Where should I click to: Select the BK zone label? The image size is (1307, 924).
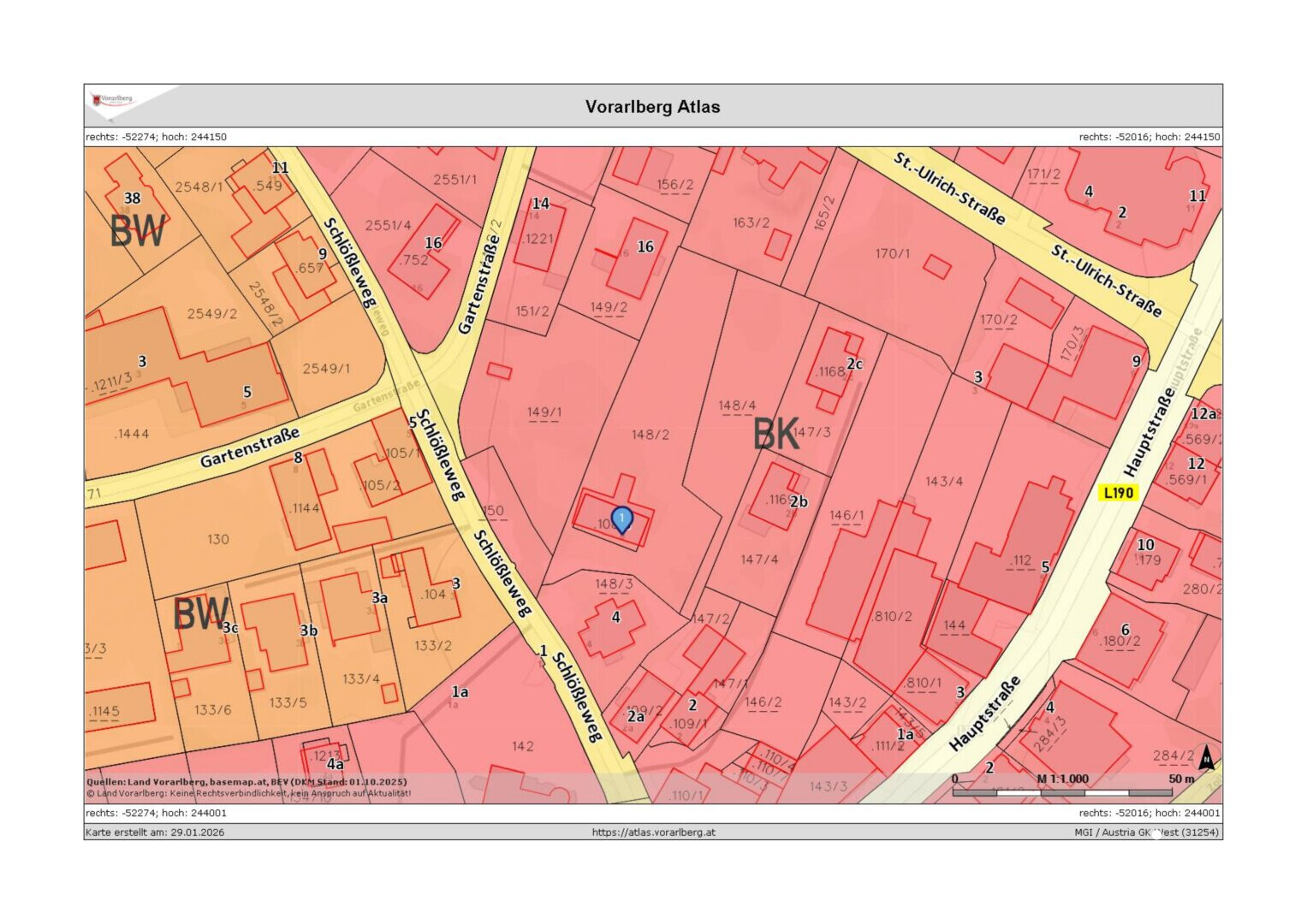775,434
